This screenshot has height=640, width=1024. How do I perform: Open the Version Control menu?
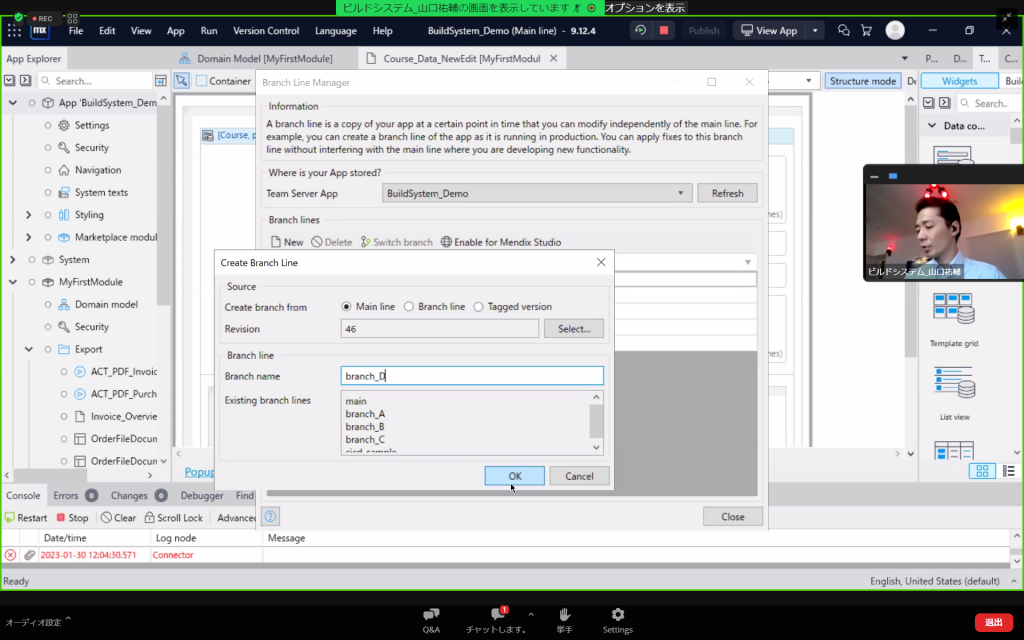pyautogui.click(x=265, y=31)
